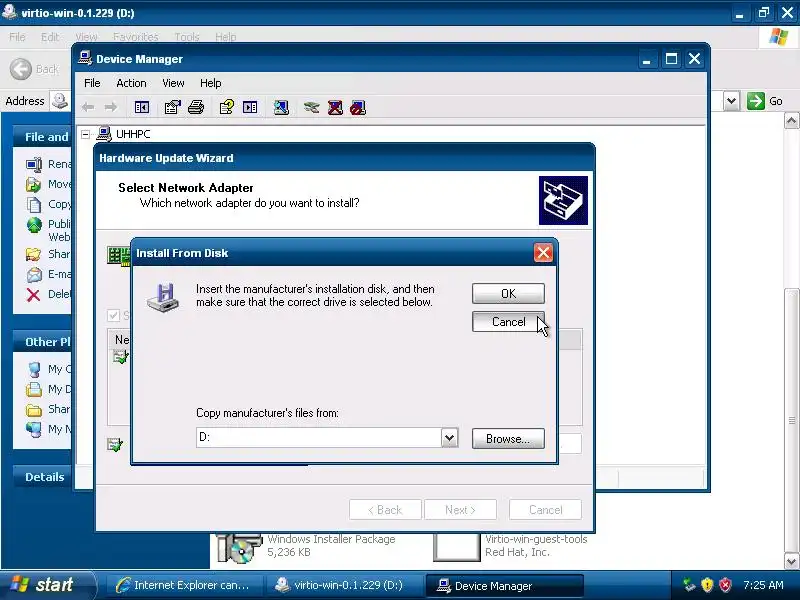Open the Copy manufacturer's files from dropdown
Image resolution: width=800 pixels, height=600 pixels.
pos(449,438)
